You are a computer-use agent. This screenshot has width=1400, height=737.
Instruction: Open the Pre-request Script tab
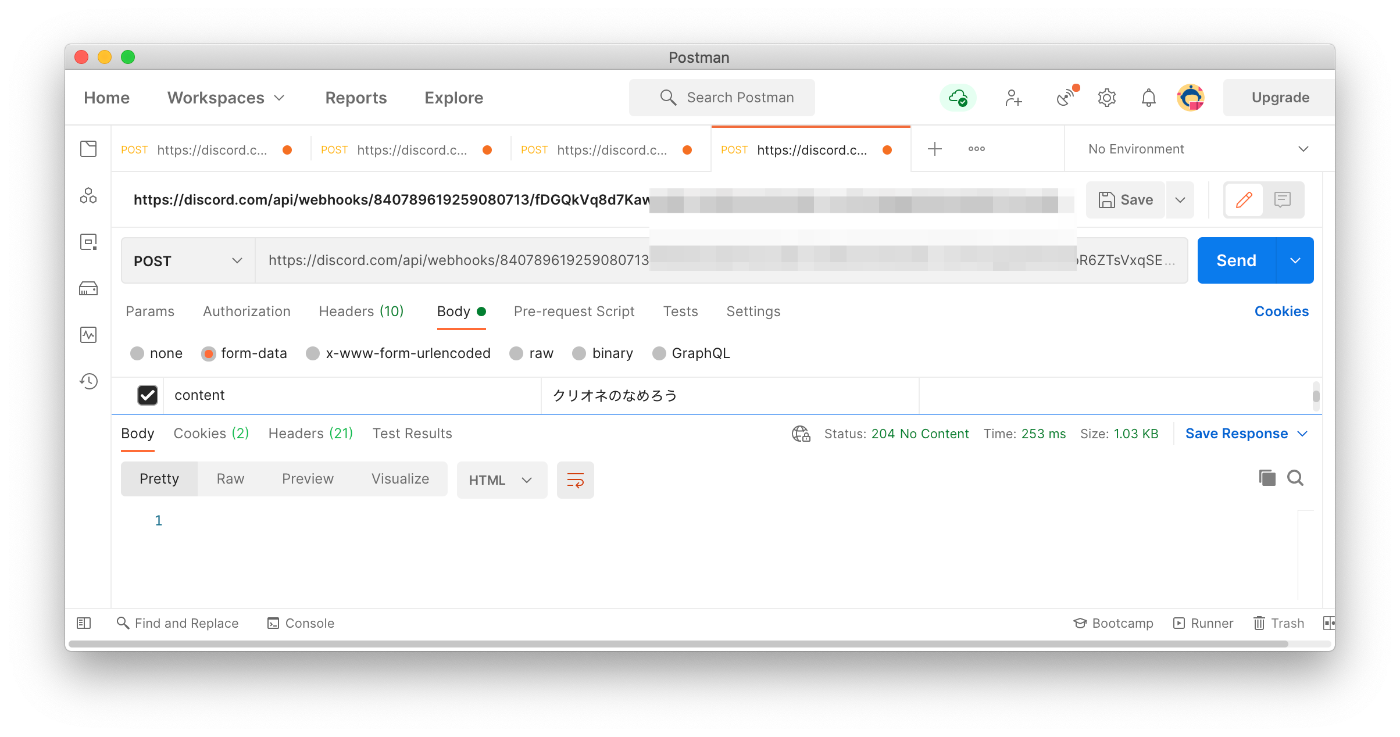[x=574, y=311]
